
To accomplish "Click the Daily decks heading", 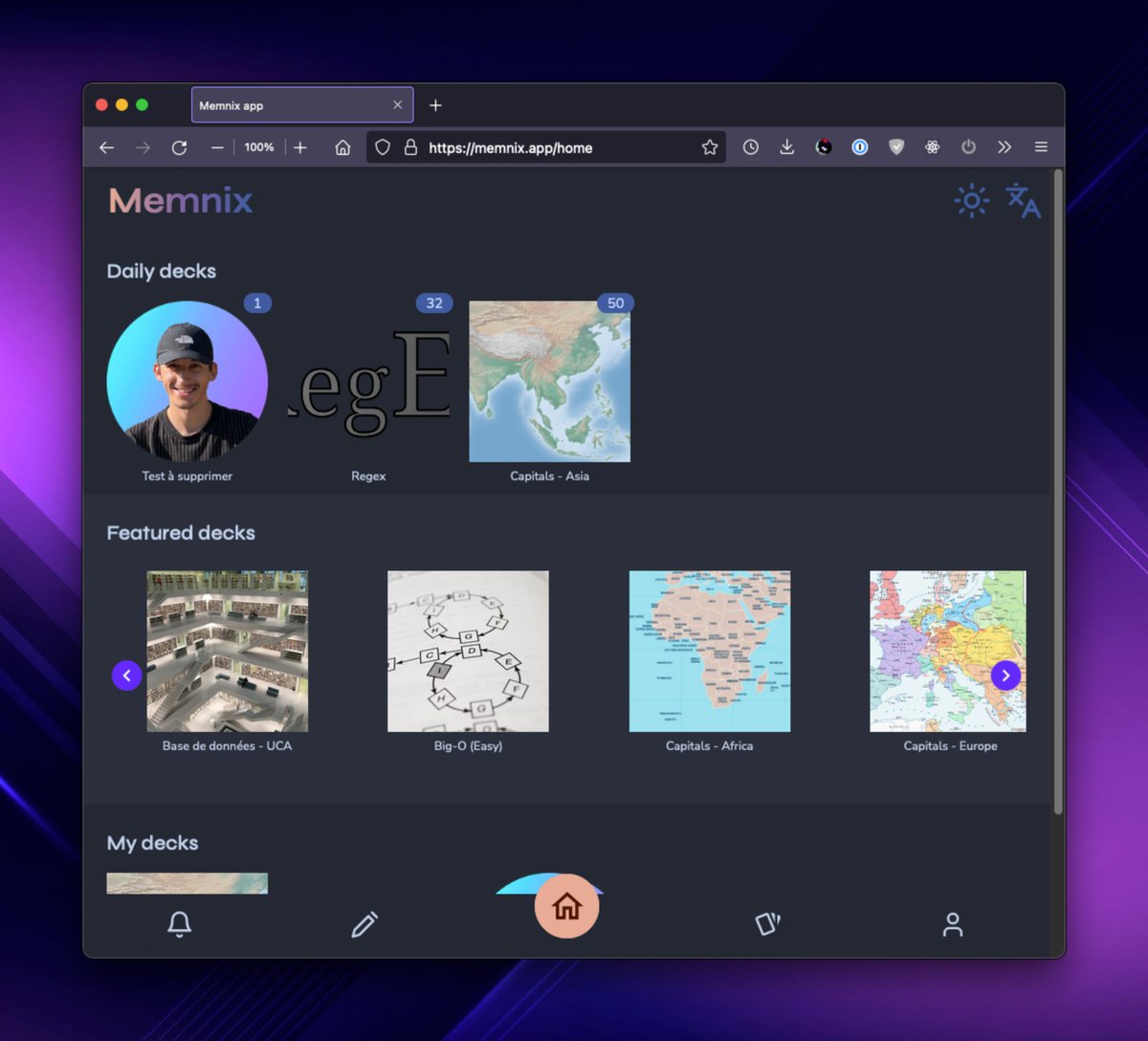I will coord(162,272).
